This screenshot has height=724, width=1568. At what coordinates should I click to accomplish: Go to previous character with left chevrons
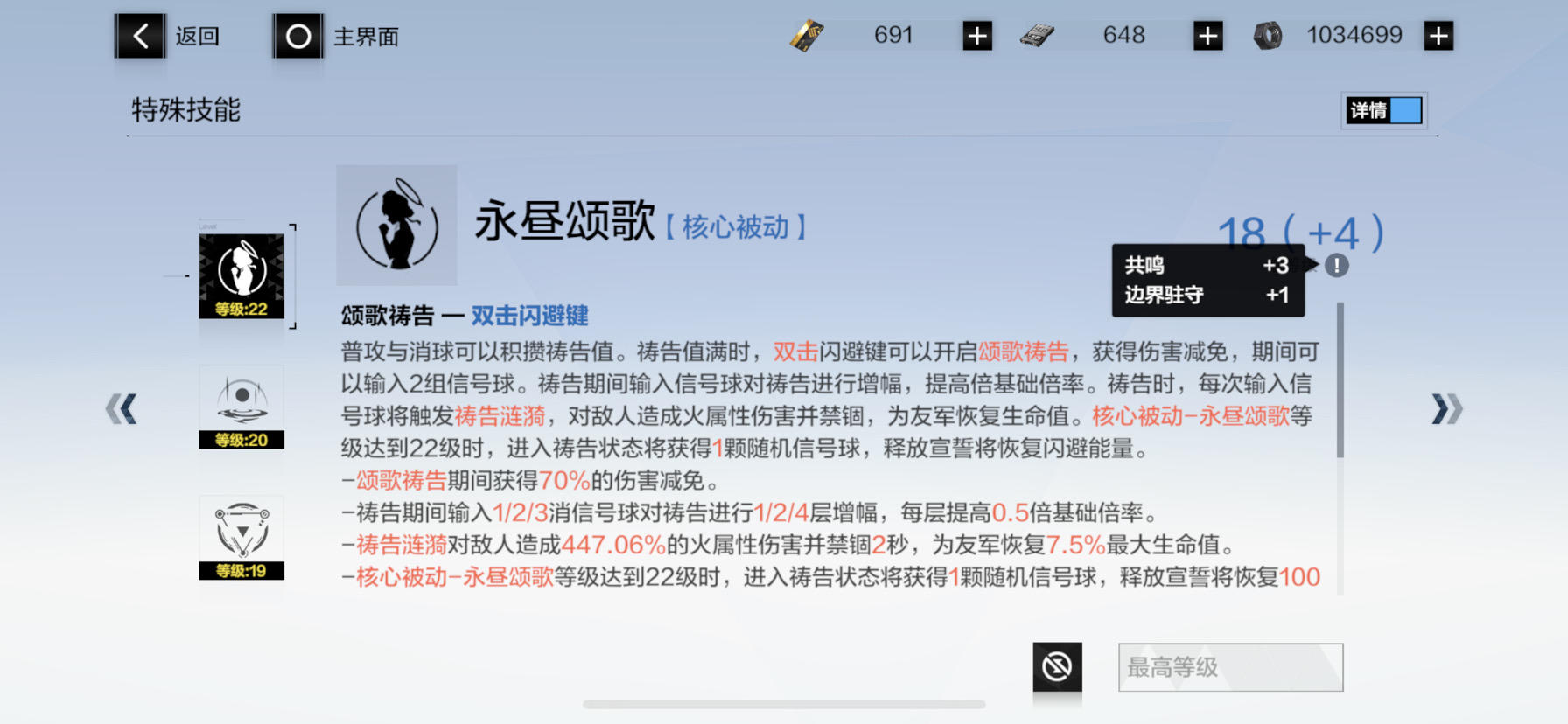coord(122,408)
